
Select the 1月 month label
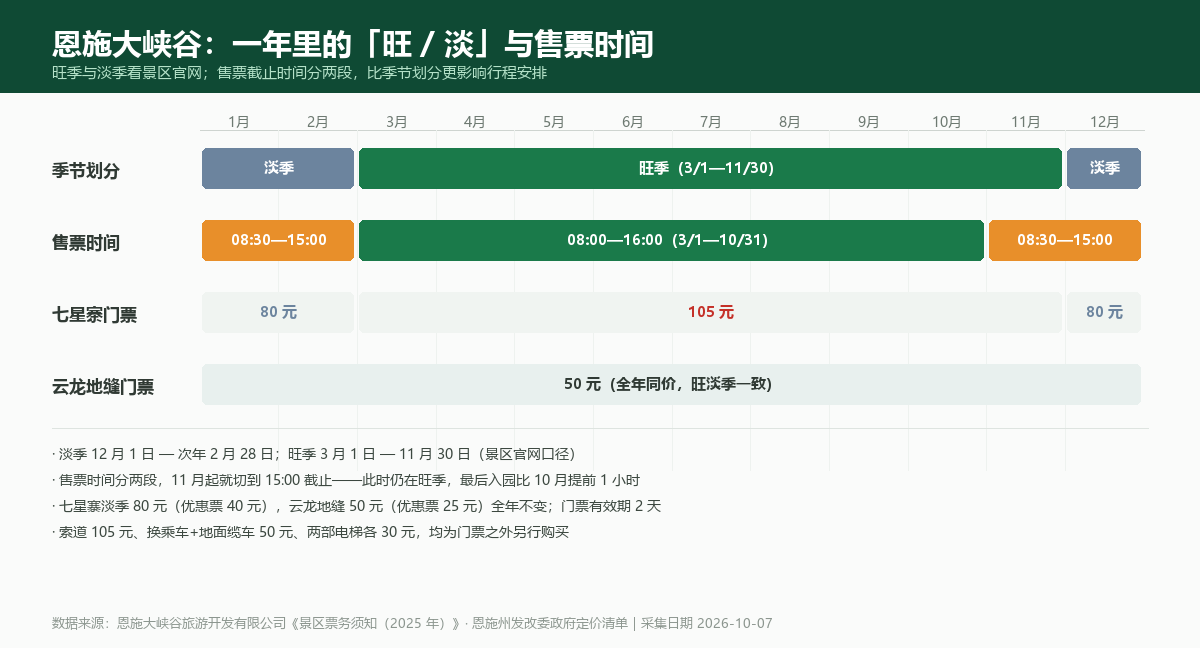(x=239, y=122)
